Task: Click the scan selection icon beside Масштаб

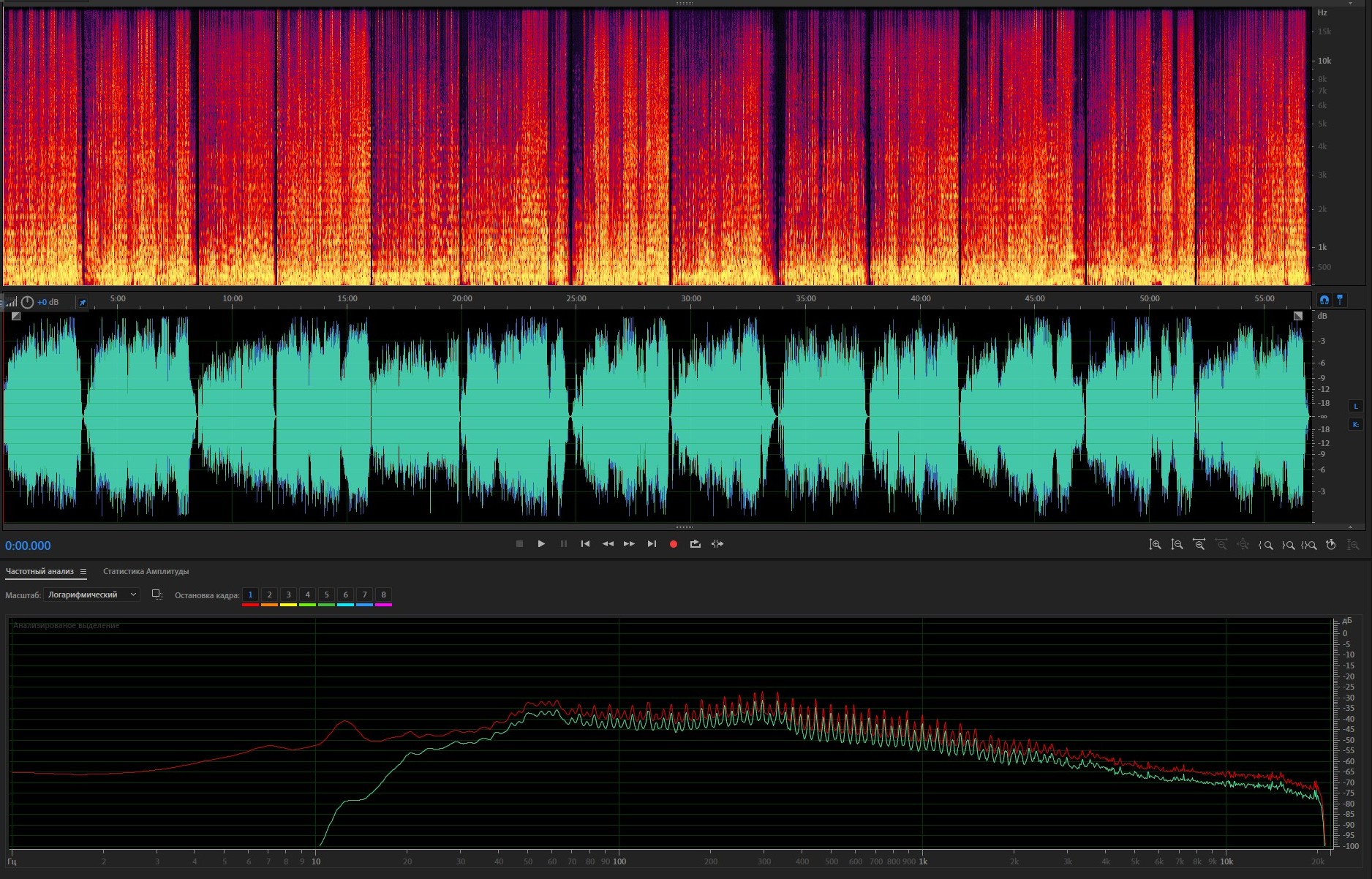Action: [157, 595]
